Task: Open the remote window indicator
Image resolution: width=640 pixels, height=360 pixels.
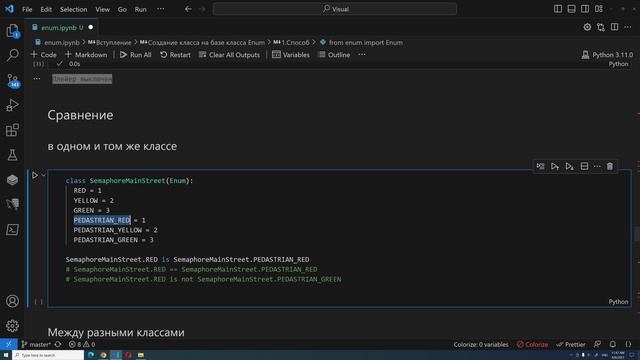Action: [9, 344]
